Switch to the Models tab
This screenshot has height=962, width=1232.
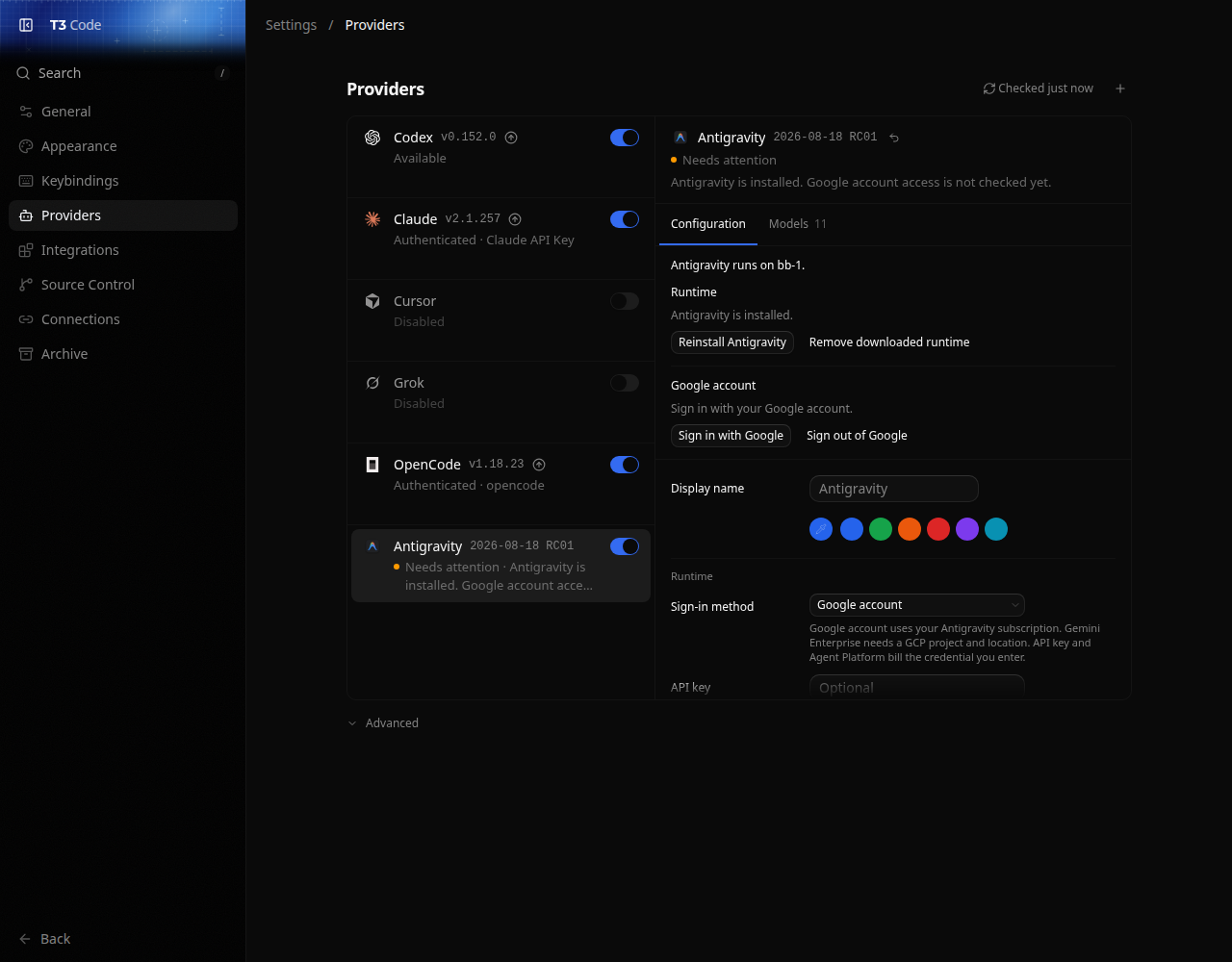(798, 224)
